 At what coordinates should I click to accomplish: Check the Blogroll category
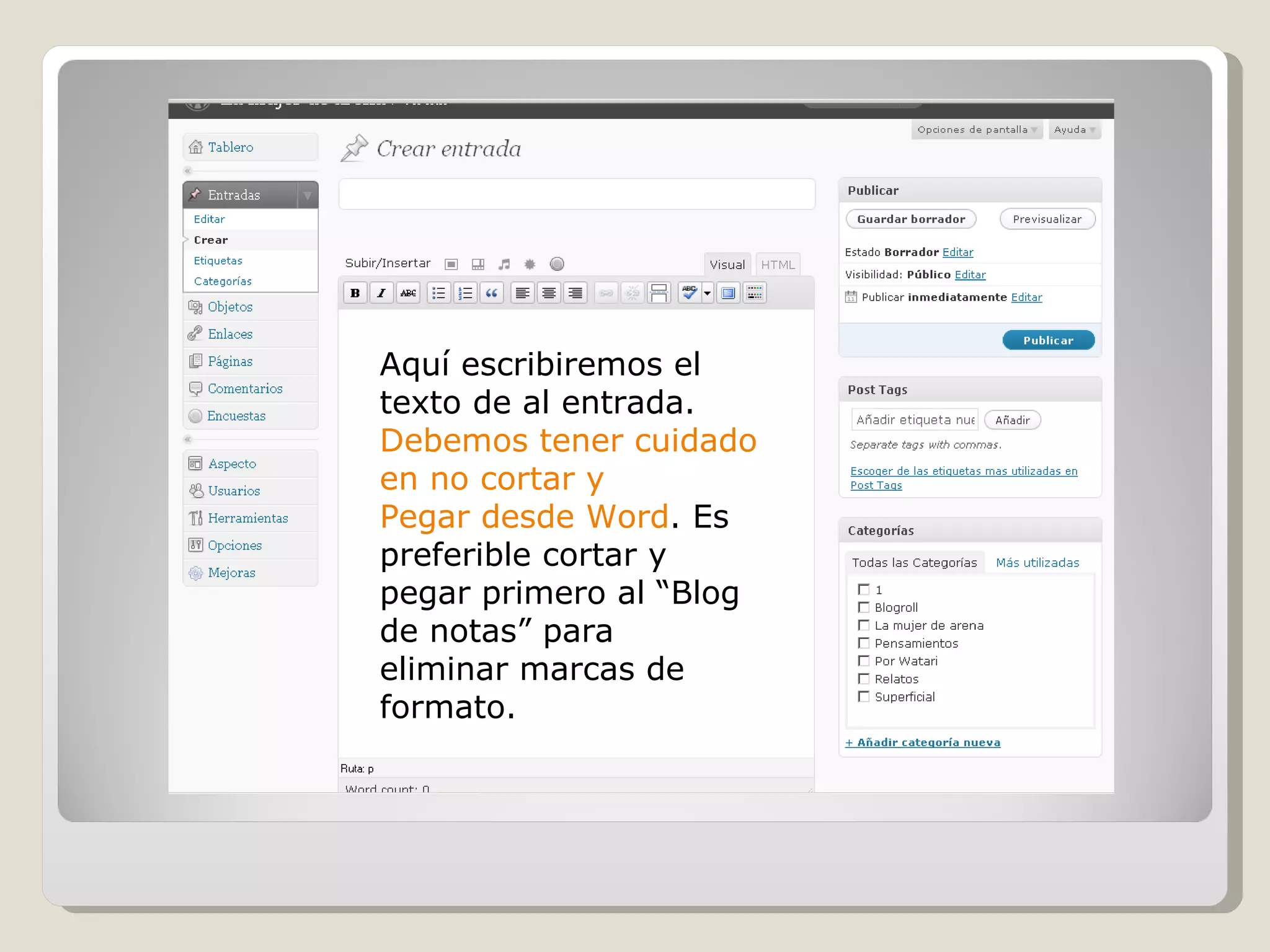(x=863, y=607)
